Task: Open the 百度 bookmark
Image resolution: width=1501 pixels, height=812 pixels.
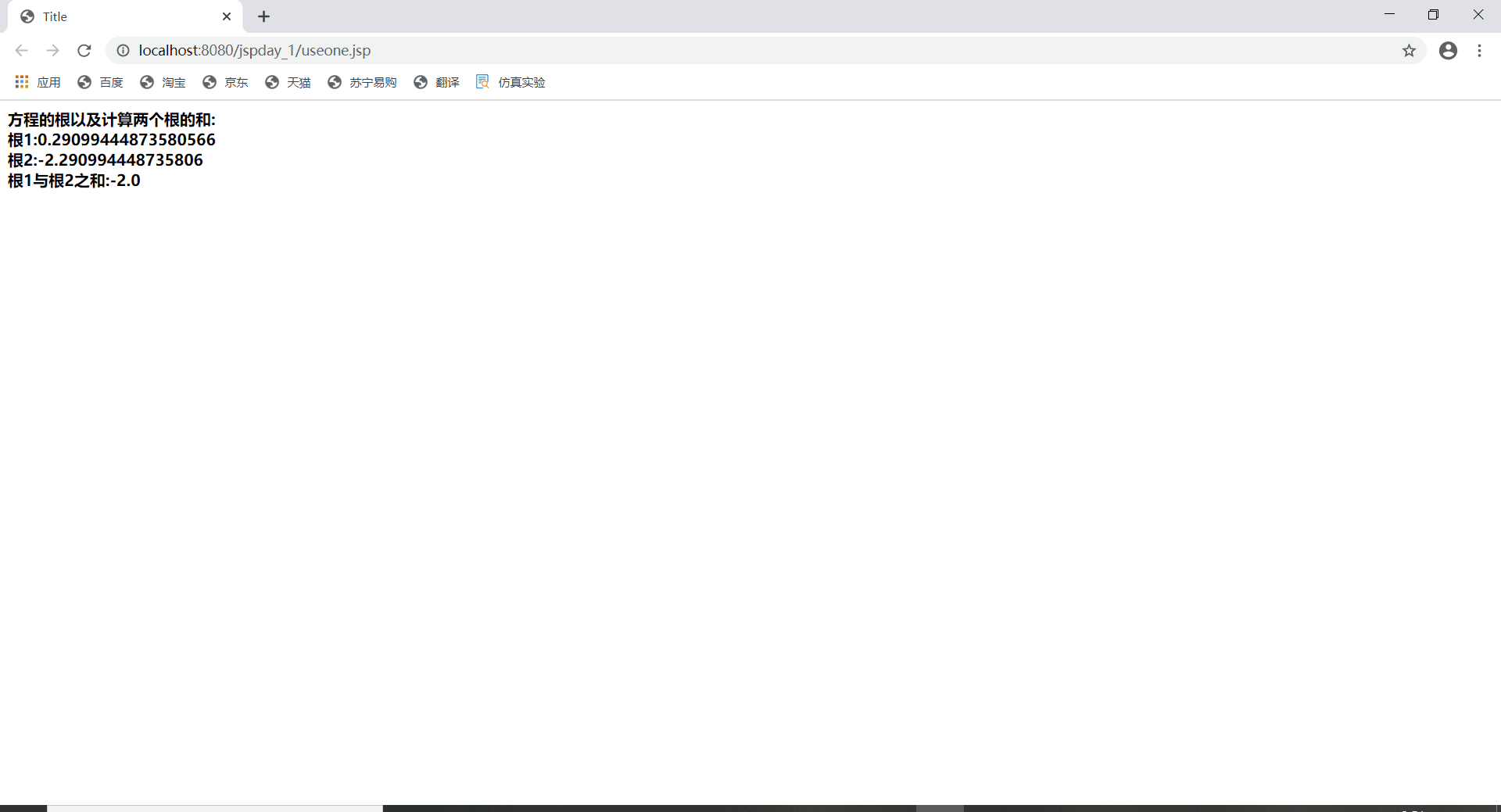Action: click(x=100, y=82)
